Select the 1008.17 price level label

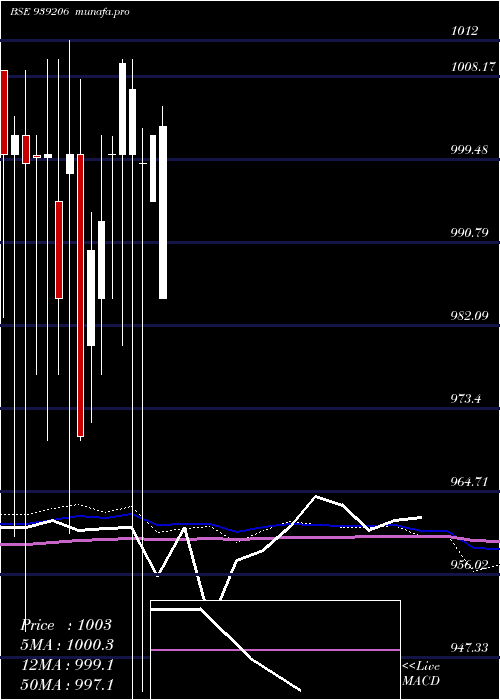473,67
